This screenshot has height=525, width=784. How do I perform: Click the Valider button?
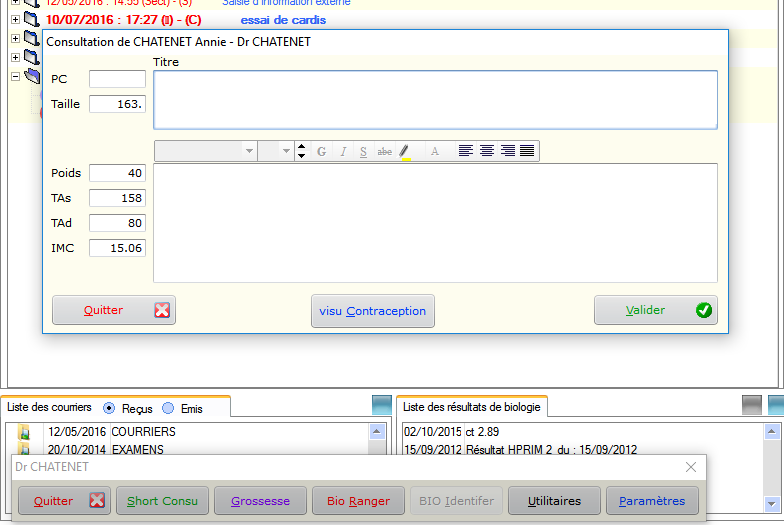[656, 310]
